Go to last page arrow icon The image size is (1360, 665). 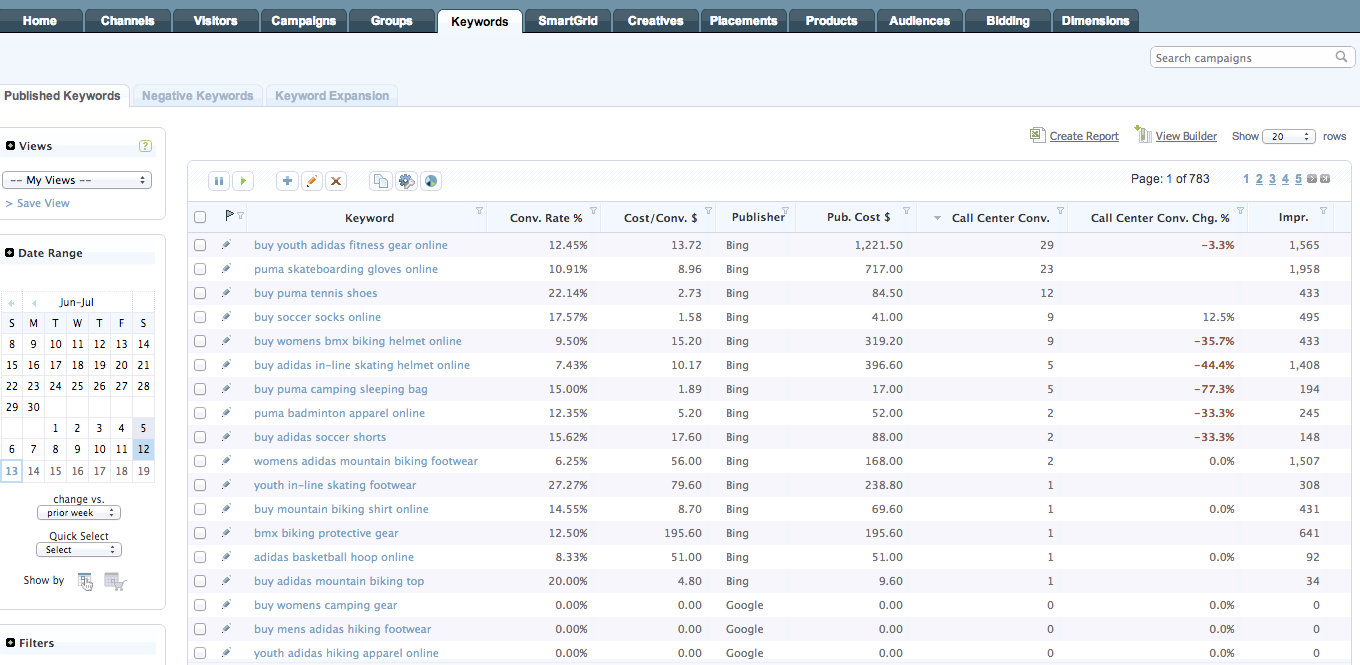(x=1325, y=179)
